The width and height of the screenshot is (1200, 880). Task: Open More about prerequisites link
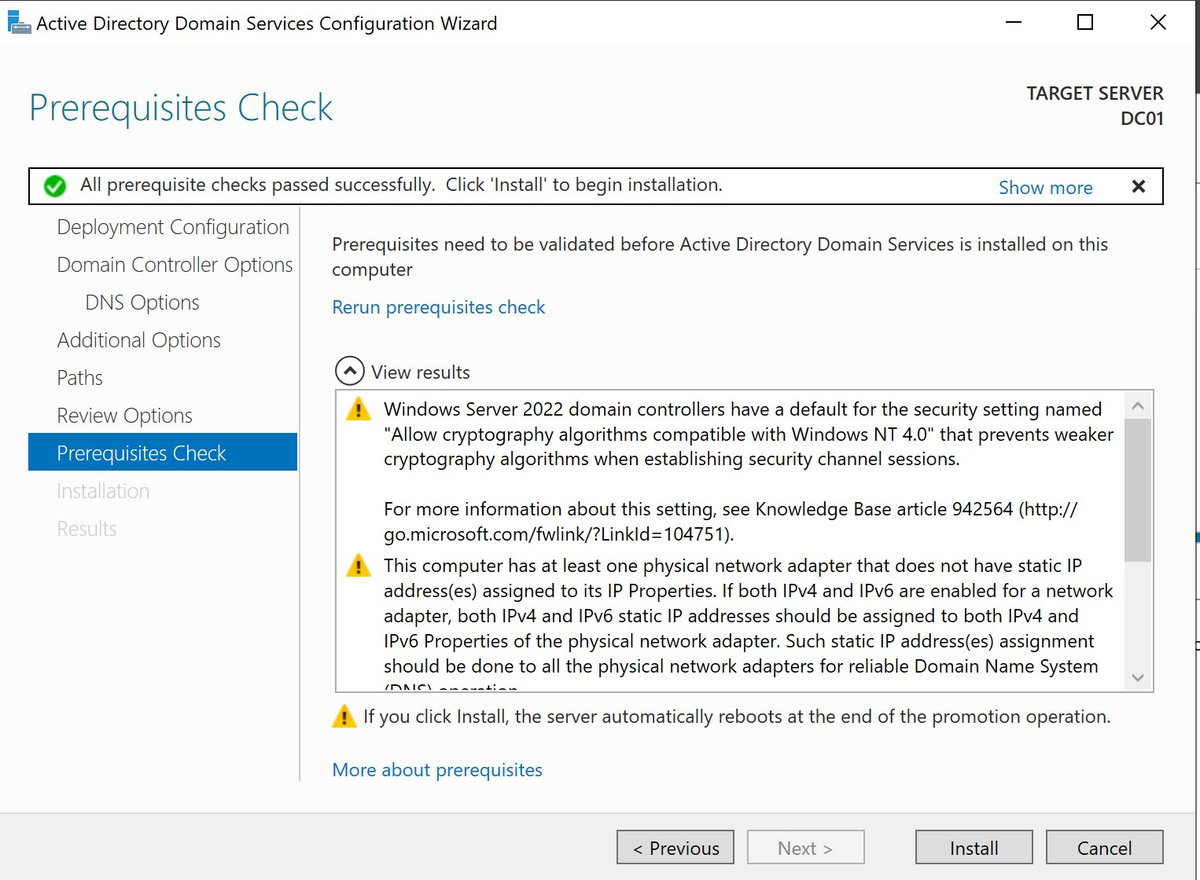(x=437, y=769)
